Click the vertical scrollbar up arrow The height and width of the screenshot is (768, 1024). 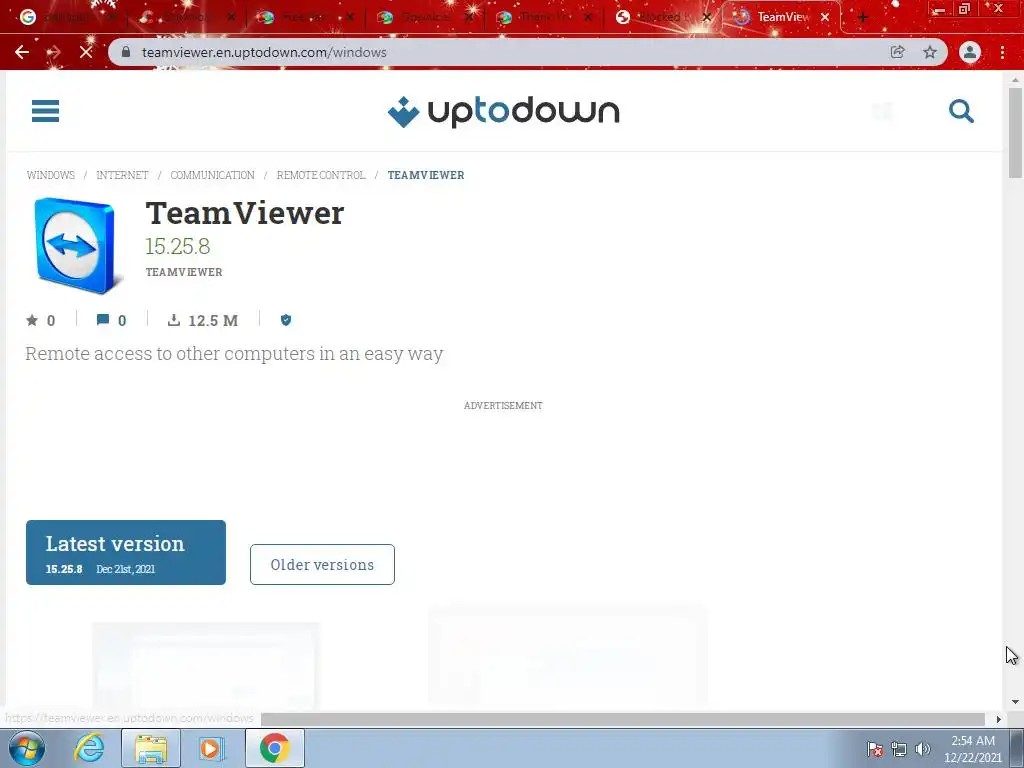(x=1015, y=80)
